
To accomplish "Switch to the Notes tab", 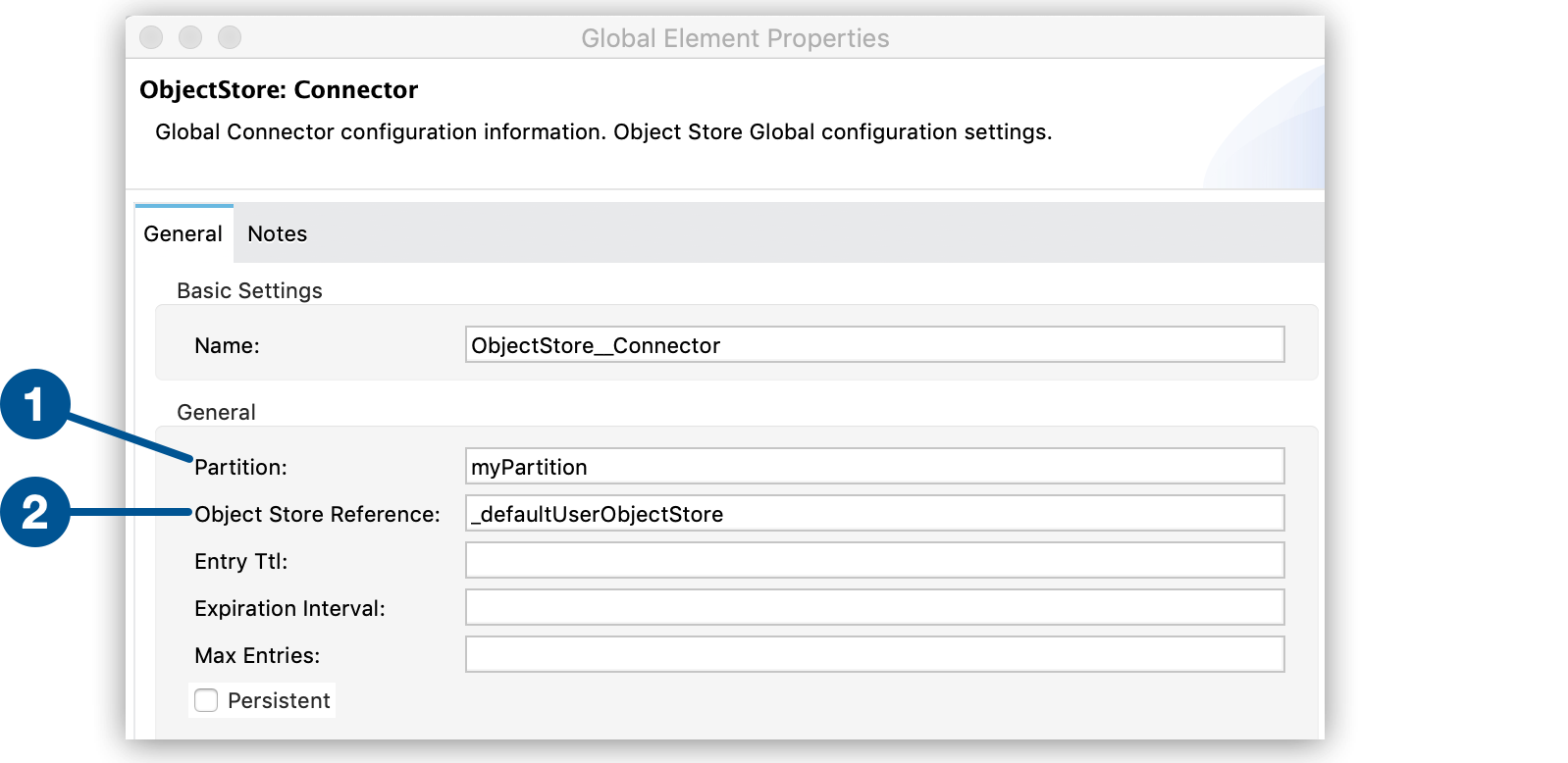I will pyautogui.click(x=277, y=233).
